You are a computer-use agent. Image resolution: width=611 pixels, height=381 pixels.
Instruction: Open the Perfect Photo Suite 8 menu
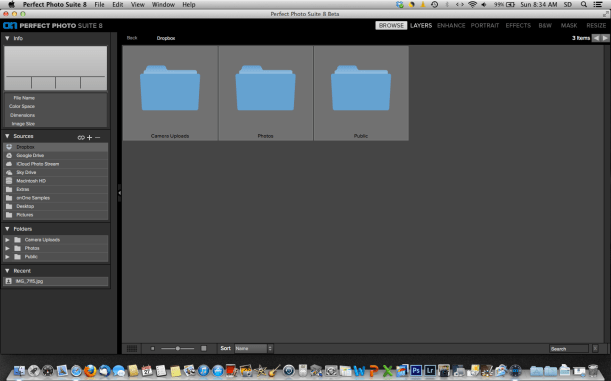(55, 5)
